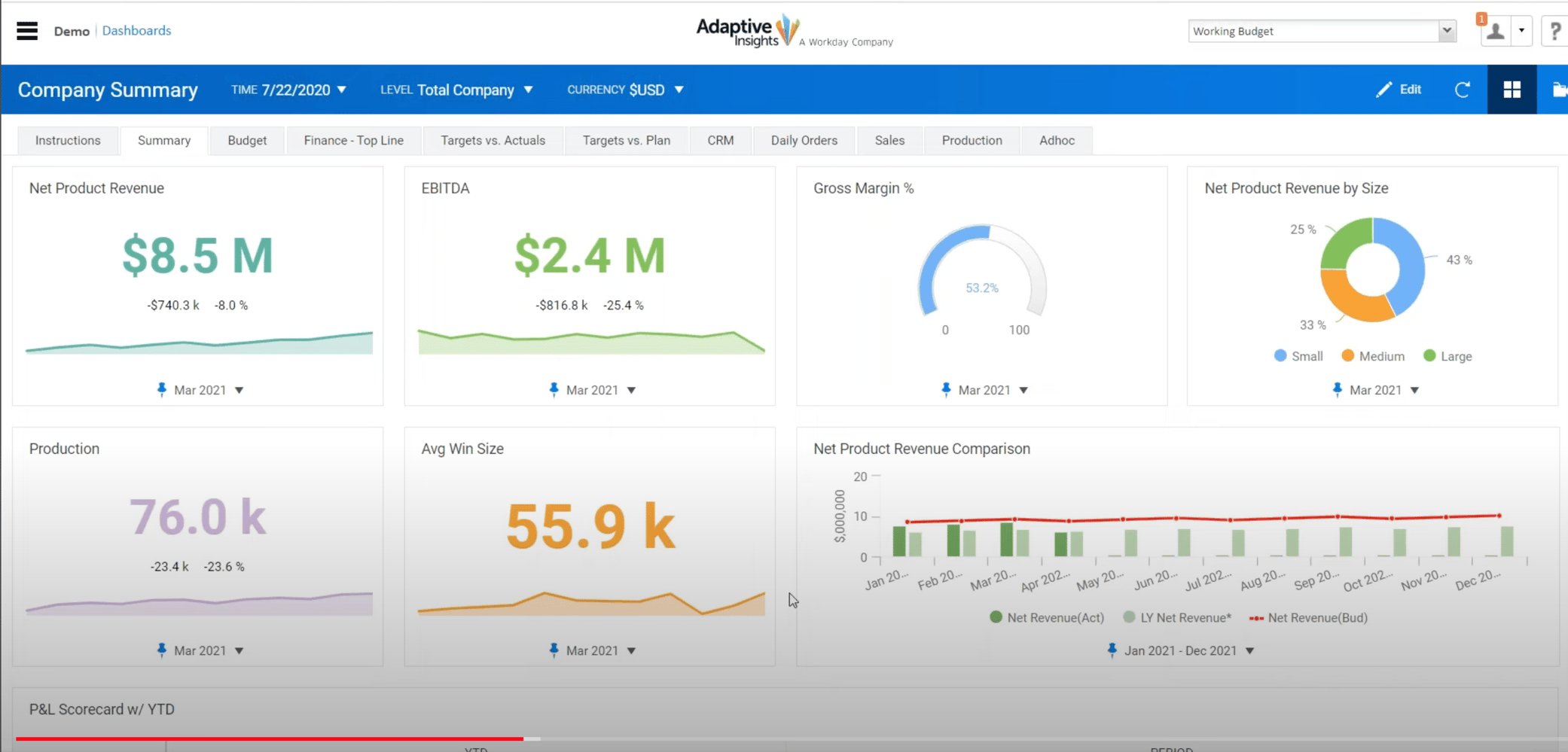Expand the LEVEL Total Company dropdown
Viewport: 1568px width, 752px height.
point(457,90)
